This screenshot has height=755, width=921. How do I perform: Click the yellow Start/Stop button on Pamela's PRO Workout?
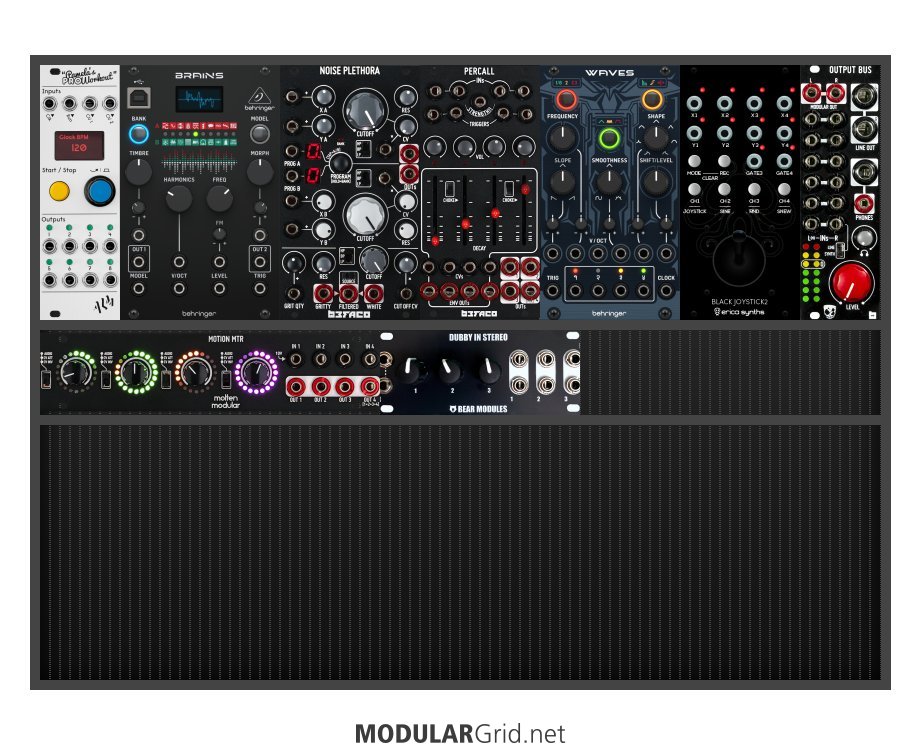click(x=59, y=191)
